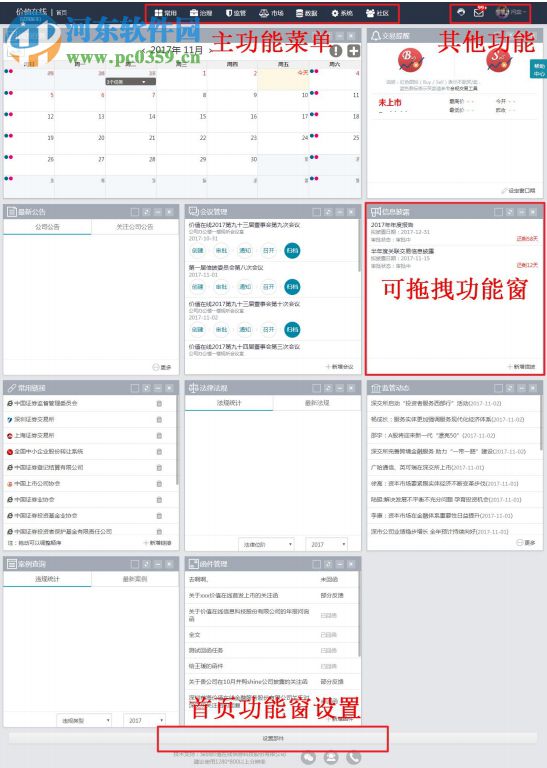Switch to the 公司公告 tab
The width and height of the screenshot is (547, 768).
48,227
